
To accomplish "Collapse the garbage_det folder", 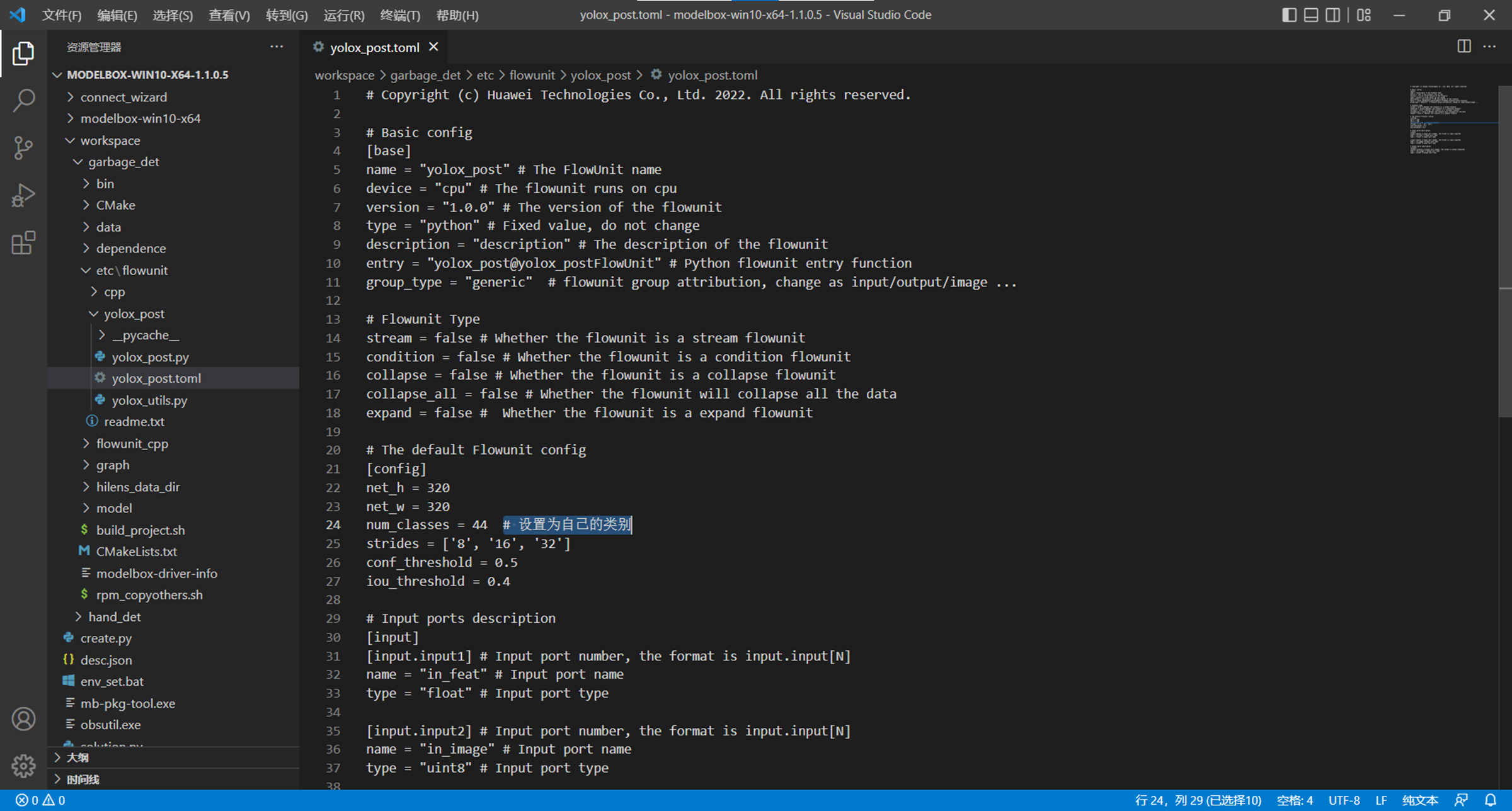I will coord(123,162).
